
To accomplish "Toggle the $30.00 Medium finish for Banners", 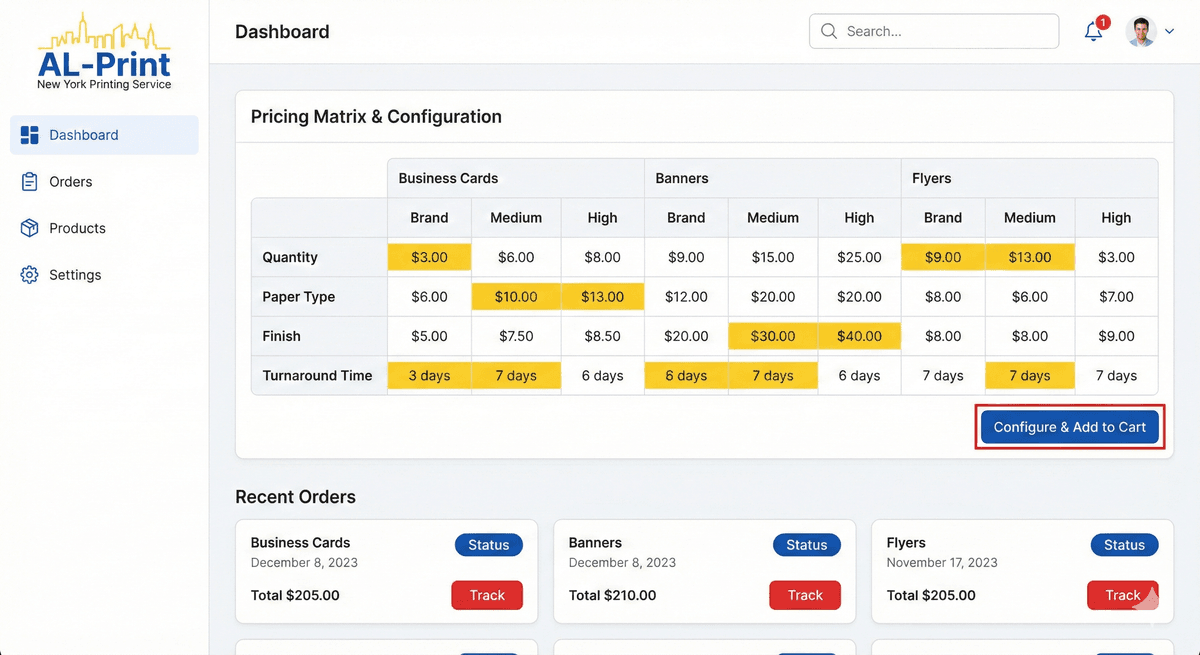I will (773, 336).
